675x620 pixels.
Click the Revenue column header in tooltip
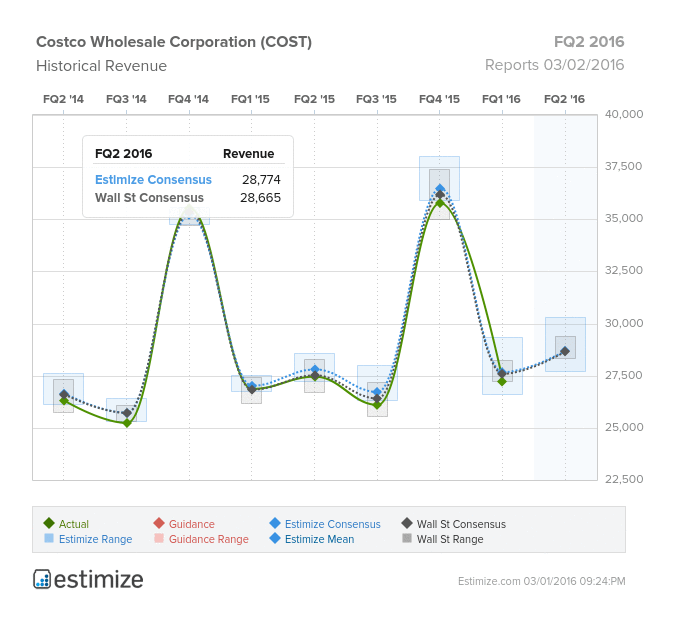pyautogui.click(x=248, y=154)
